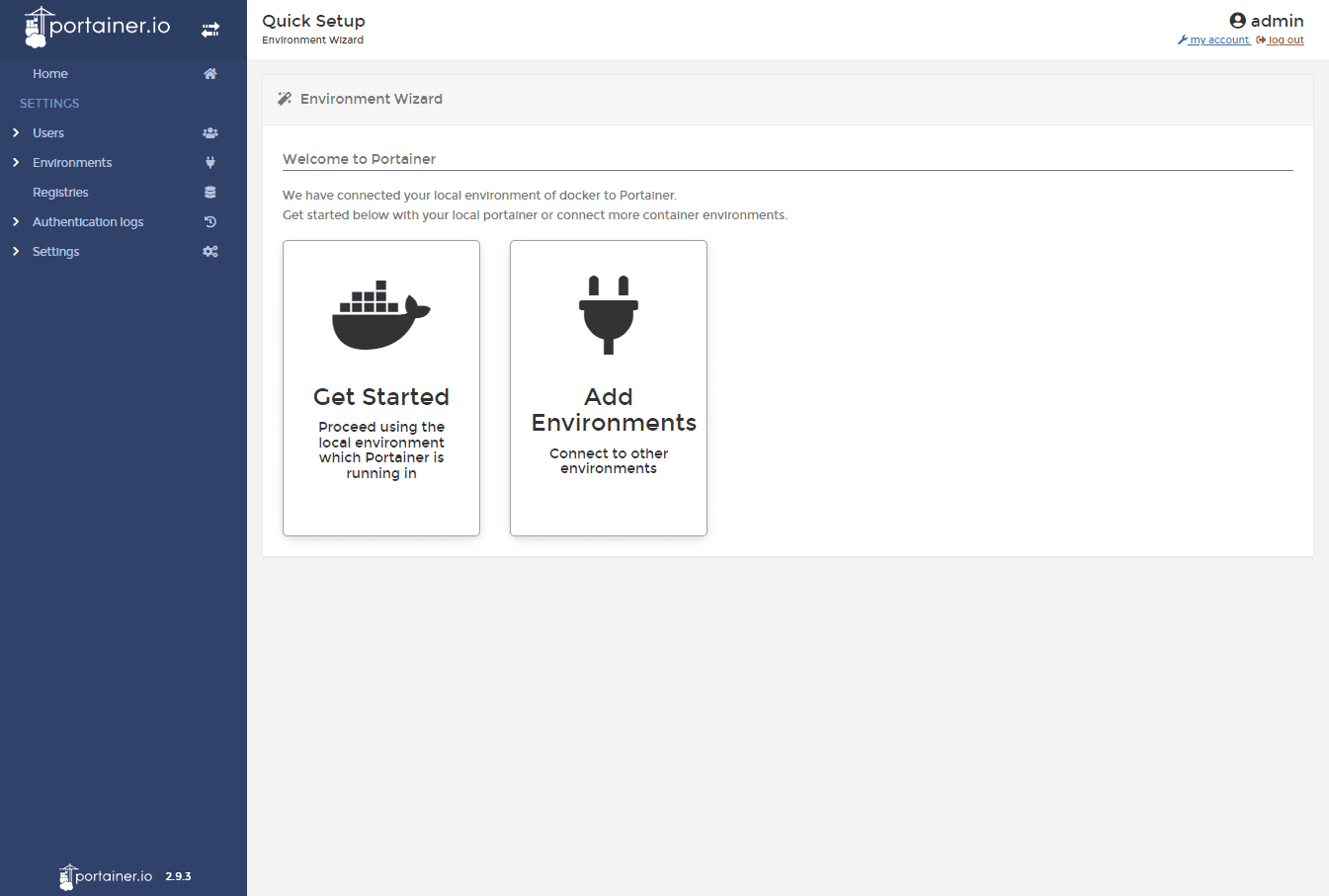Expand the Settings menu chevron

point(16,252)
